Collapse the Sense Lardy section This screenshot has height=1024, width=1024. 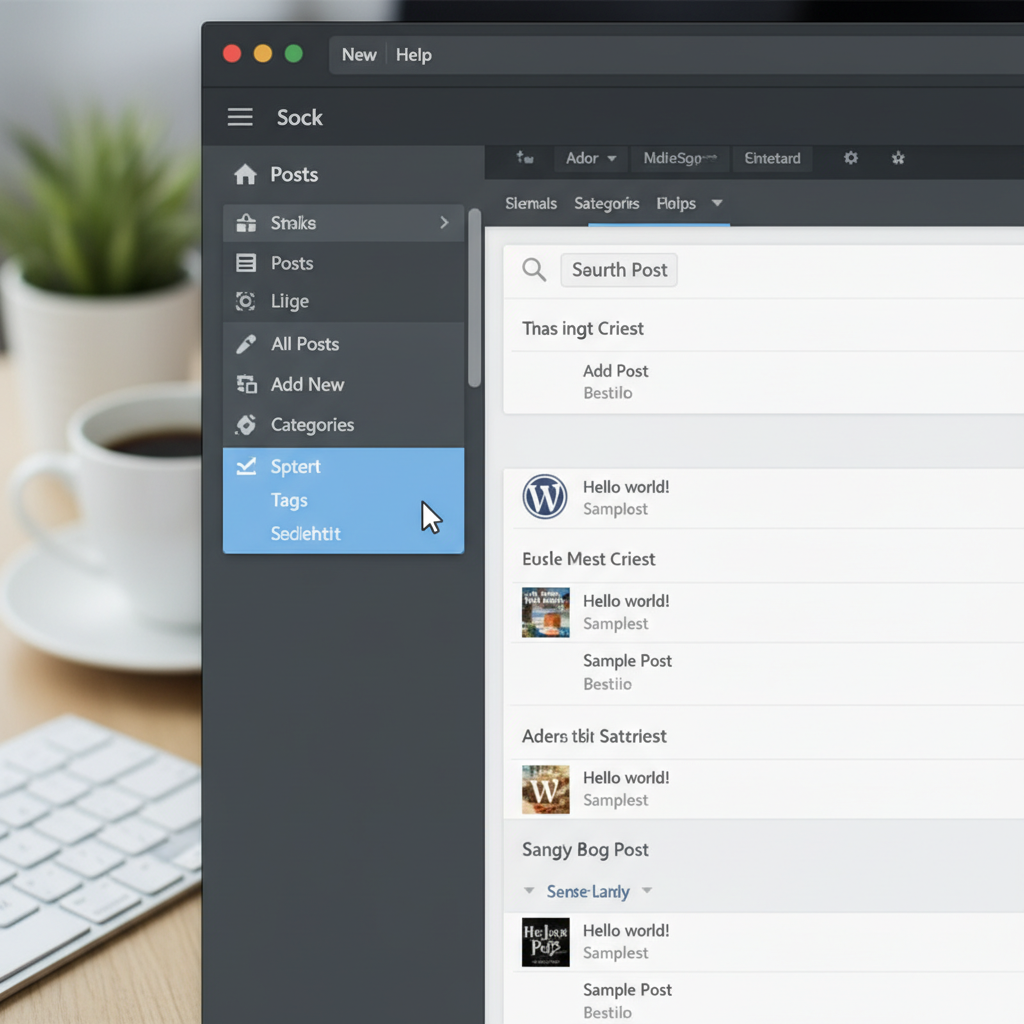pos(528,890)
